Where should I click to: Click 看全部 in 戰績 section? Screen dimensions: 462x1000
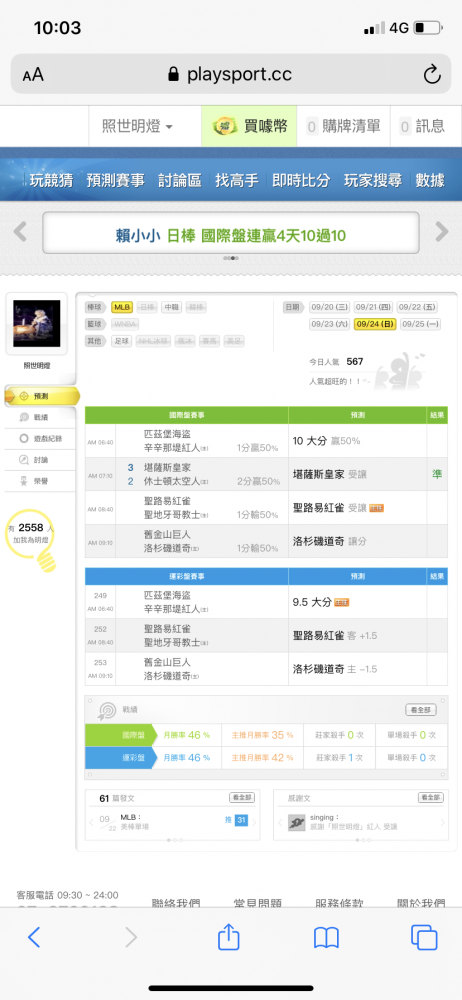tap(421, 710)
